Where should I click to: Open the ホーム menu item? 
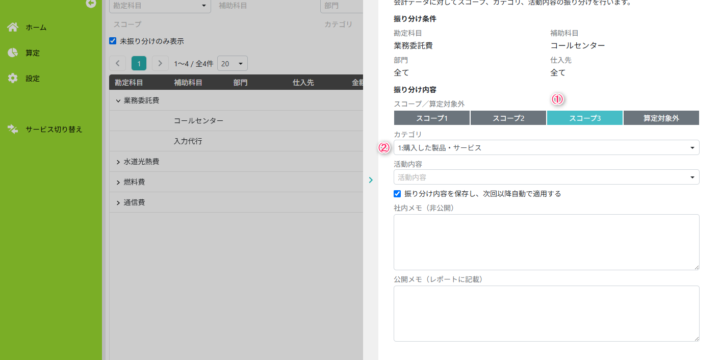(36, 28)
